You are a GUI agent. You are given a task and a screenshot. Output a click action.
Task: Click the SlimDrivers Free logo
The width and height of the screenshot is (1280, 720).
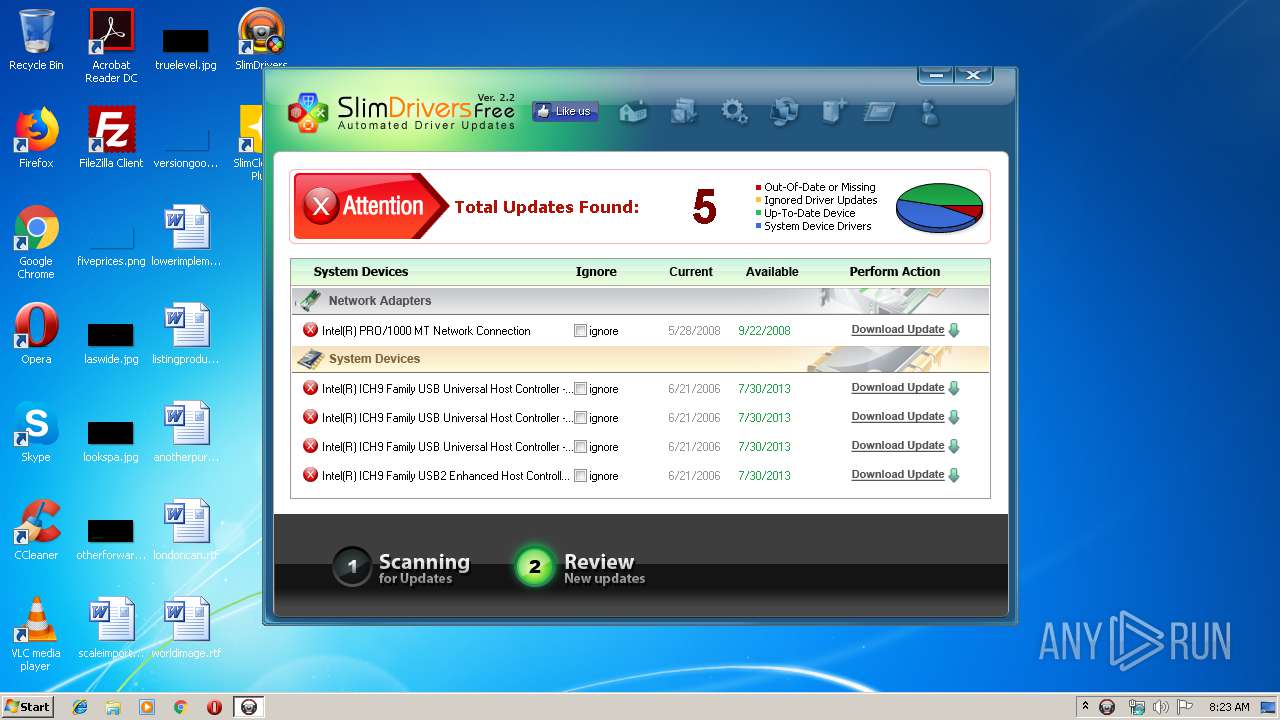pos(402,112)
